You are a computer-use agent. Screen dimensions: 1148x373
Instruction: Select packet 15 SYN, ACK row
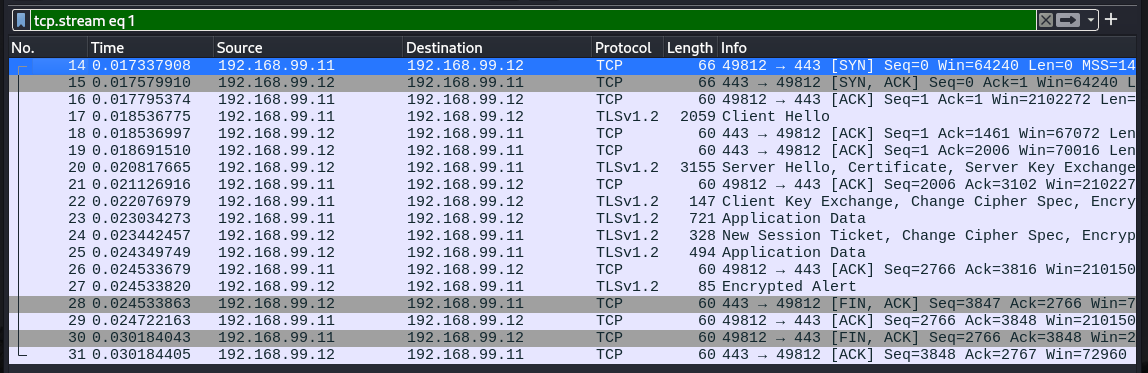pyautogui.click(x=573, y=83)
